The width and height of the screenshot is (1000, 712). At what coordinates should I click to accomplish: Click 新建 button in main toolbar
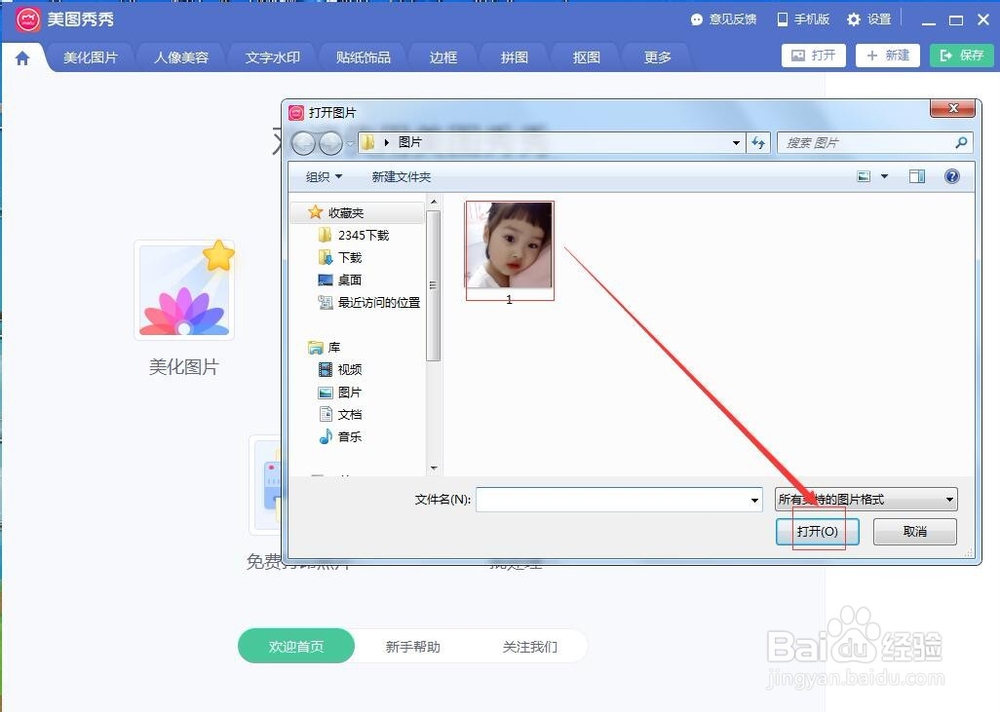click(x=888, y=56)
